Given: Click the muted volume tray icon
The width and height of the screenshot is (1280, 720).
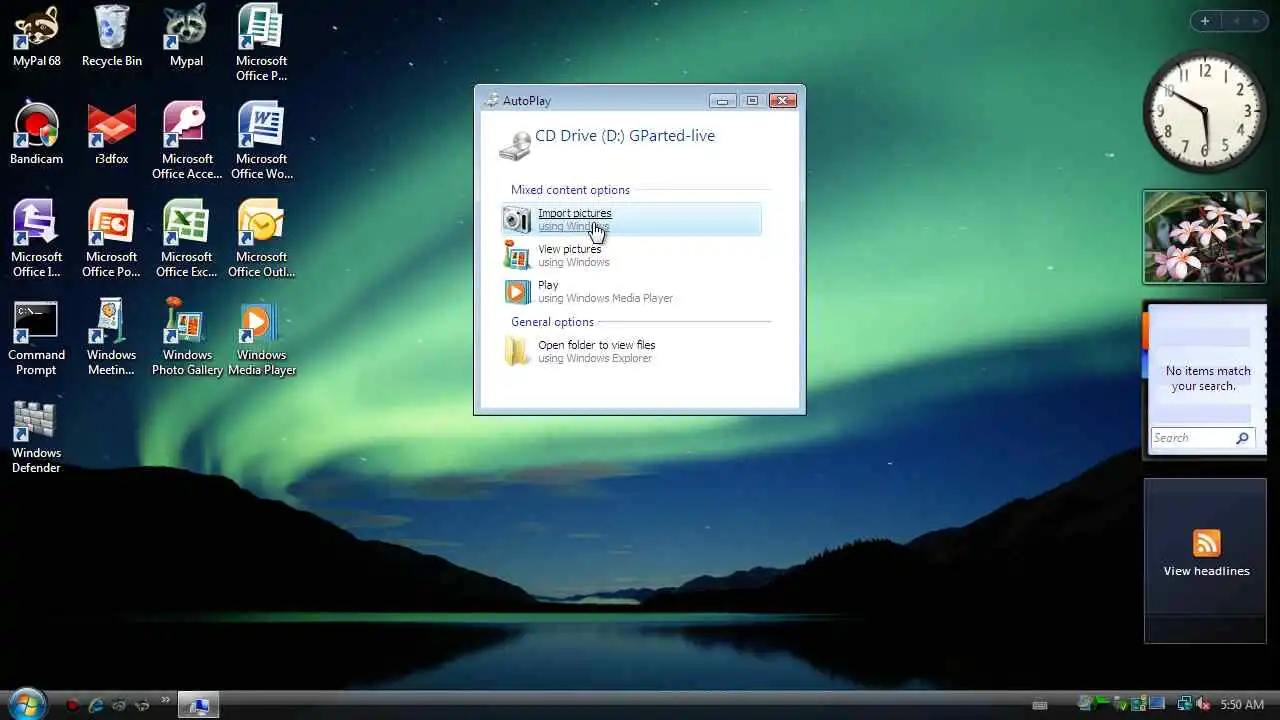Looking at the screenshot, I should point(1202,705).
